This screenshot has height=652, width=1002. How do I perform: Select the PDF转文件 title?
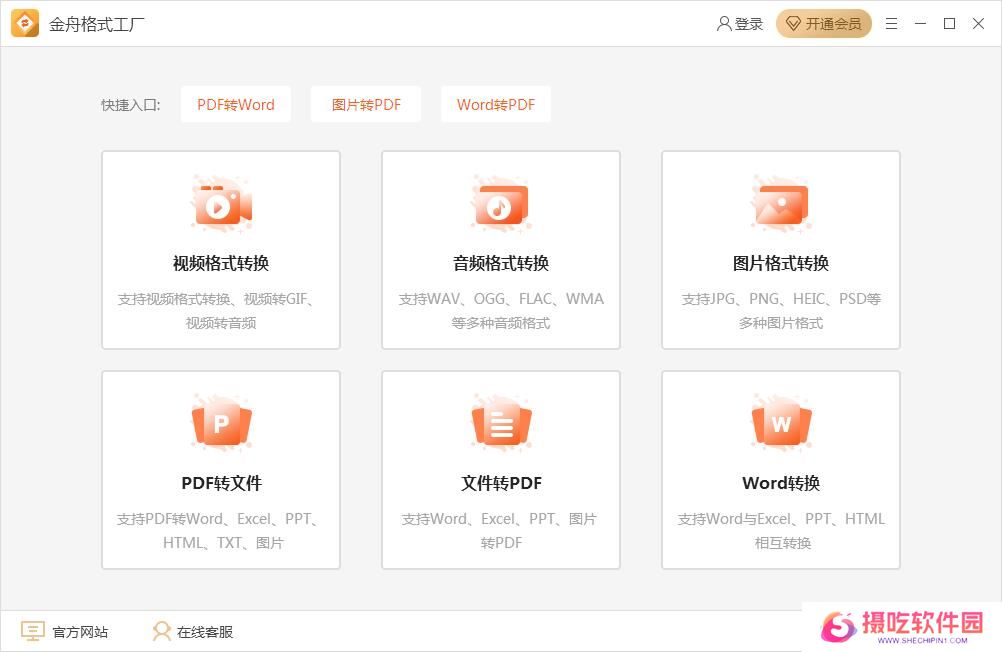coord(221,483)
